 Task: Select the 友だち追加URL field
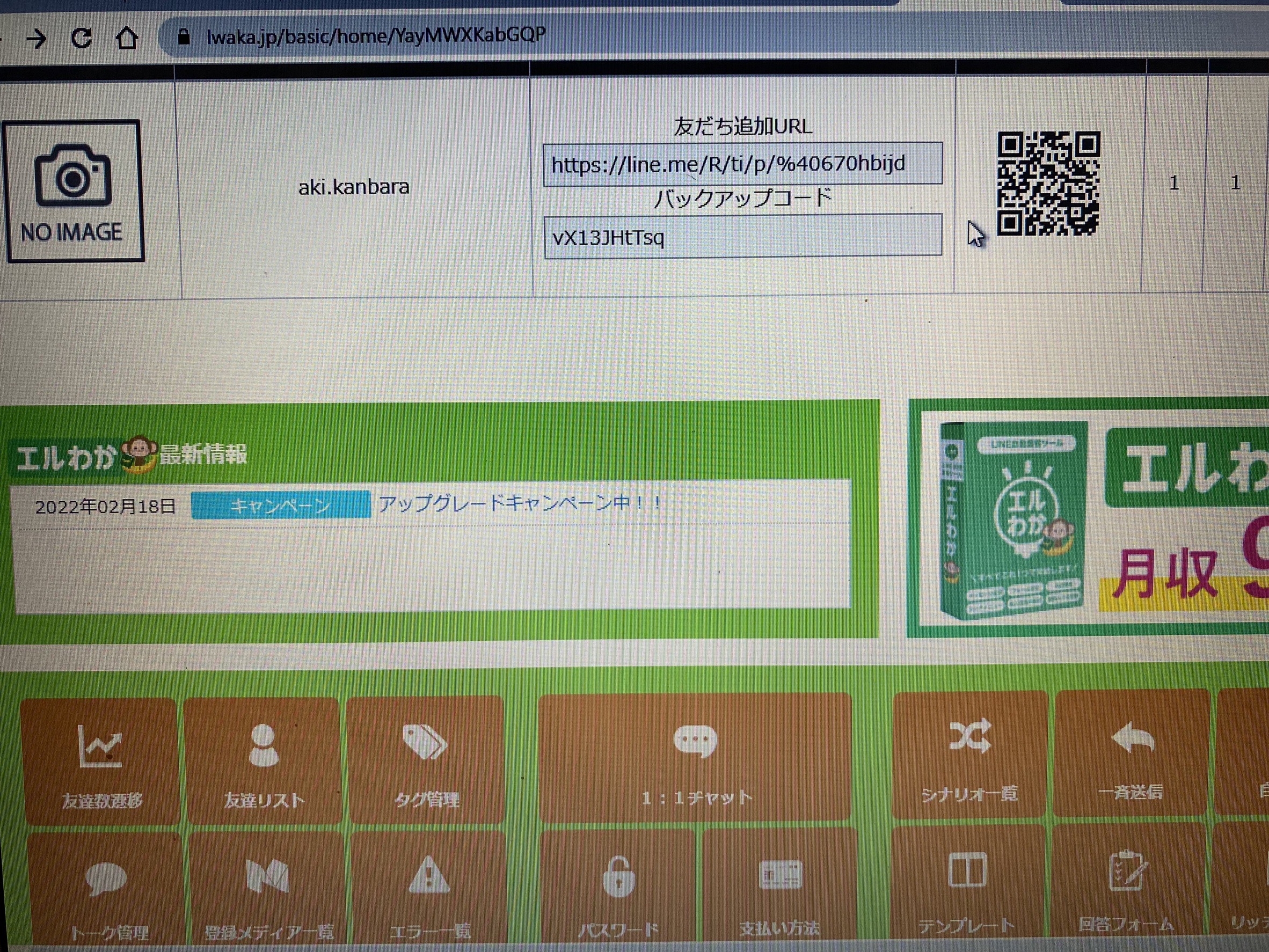(x=742, y=164)
